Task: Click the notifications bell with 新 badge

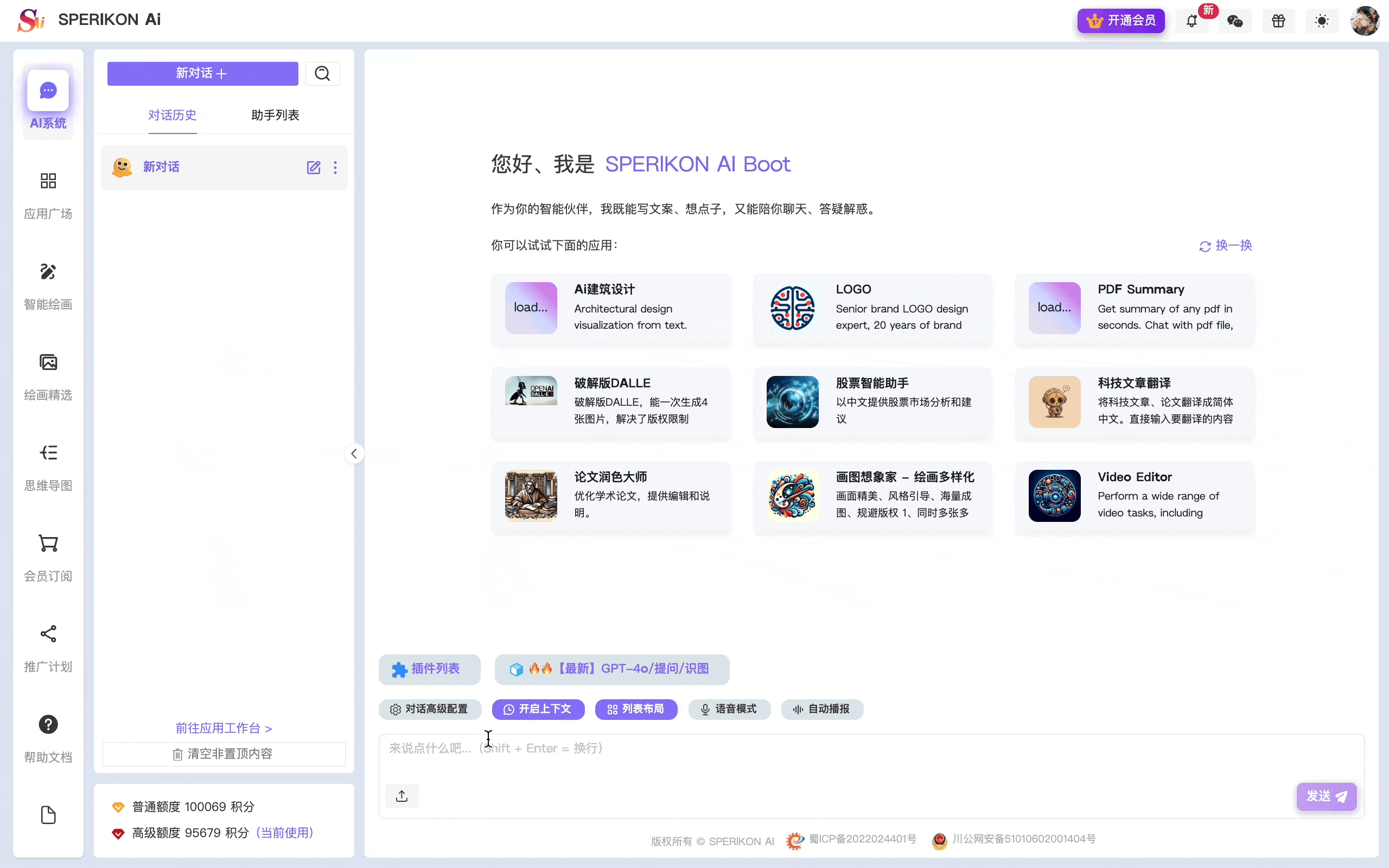Action: [x=1192, y=21]
